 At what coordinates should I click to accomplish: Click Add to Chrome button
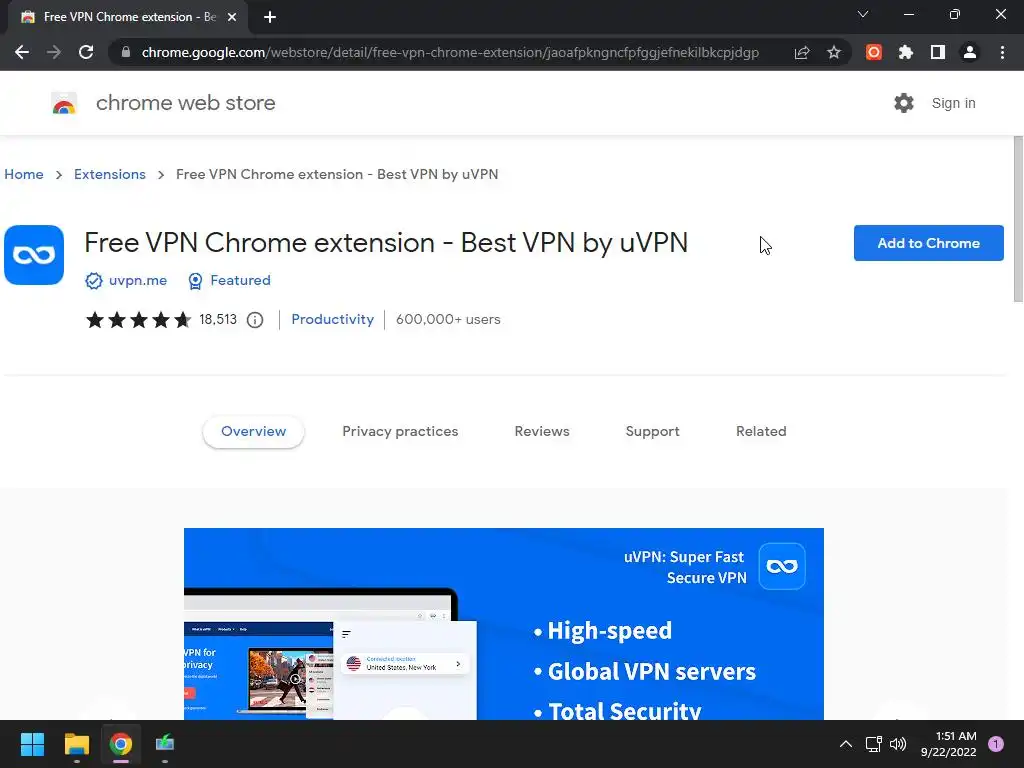(x=928, y=243)
